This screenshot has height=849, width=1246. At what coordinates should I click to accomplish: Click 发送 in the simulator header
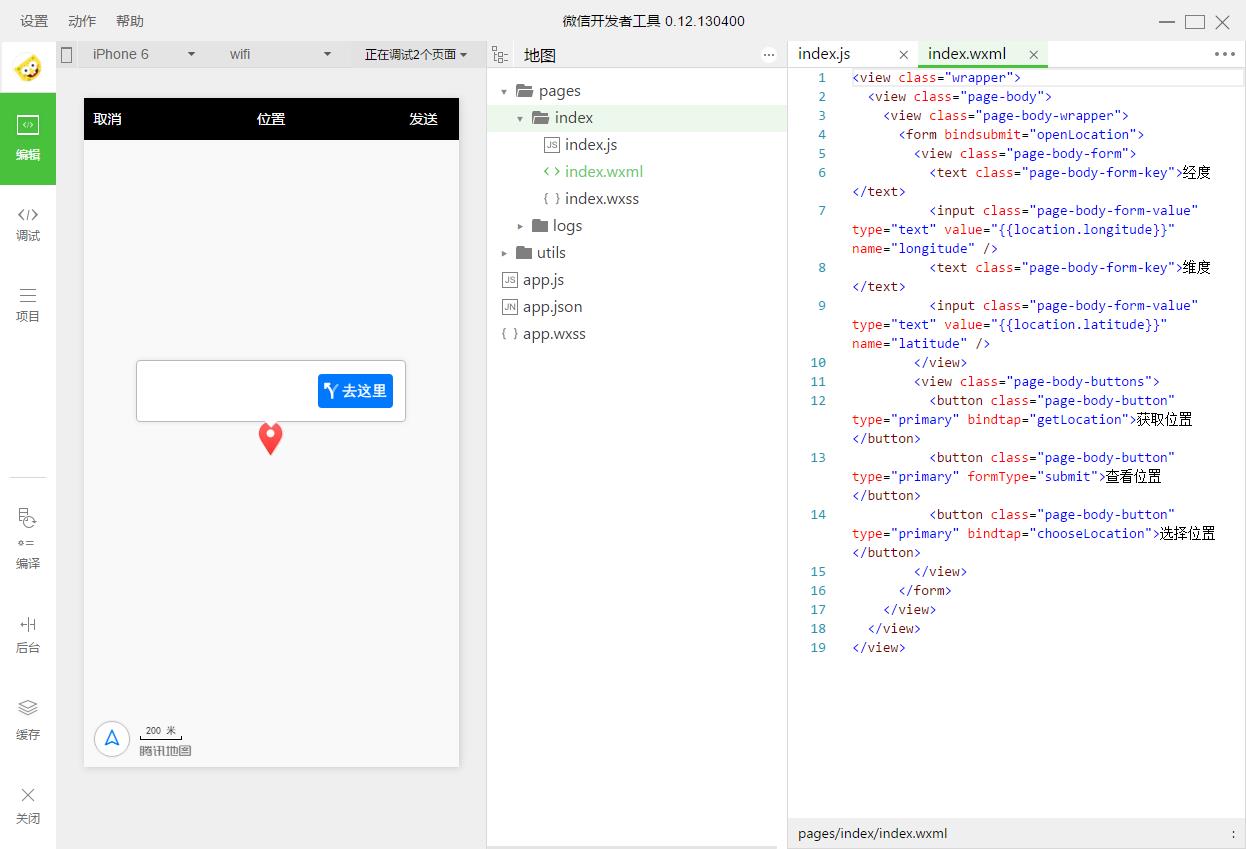pyautogui.click(x=423, y=119)
